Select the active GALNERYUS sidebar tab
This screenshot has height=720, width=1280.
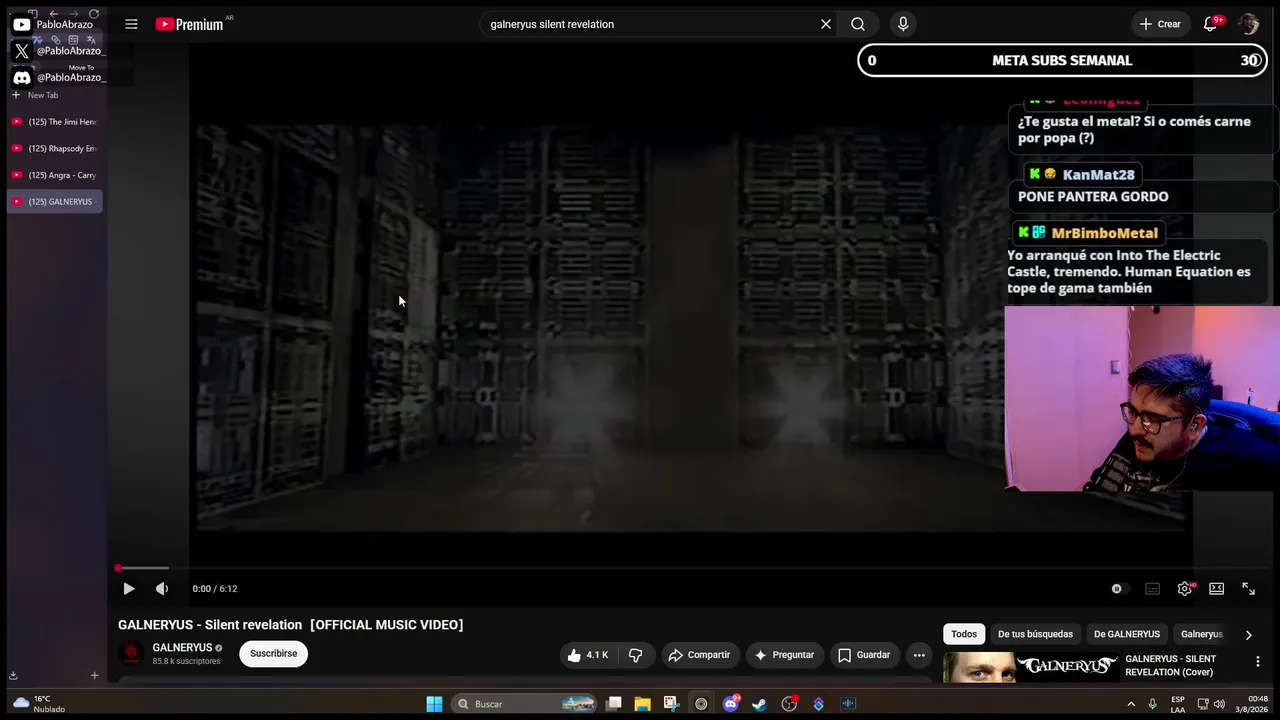pyautogui.click(x=55, y=202)
